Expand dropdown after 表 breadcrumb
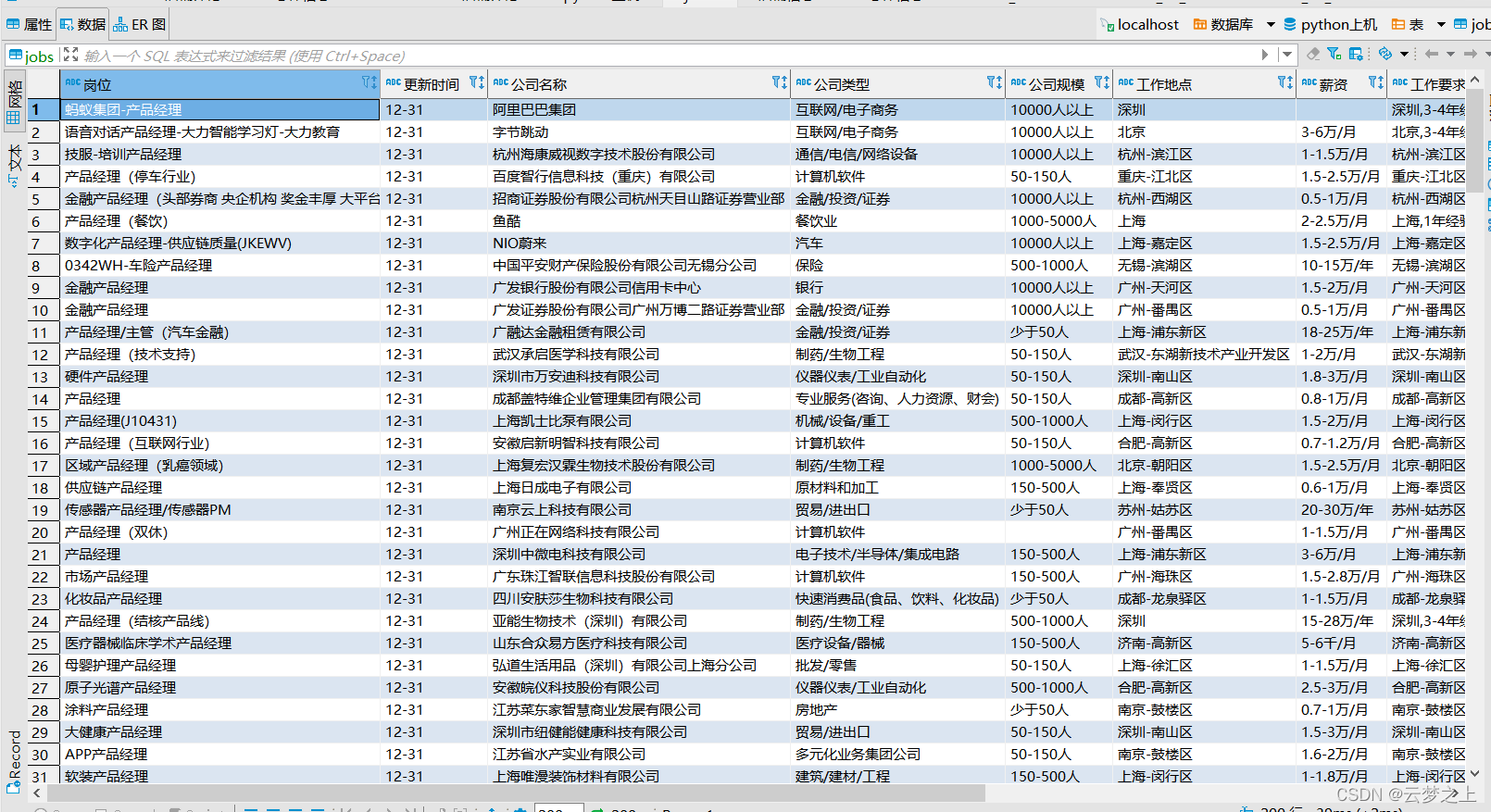Viewport: 1491px width, 812px height. 1441,25
